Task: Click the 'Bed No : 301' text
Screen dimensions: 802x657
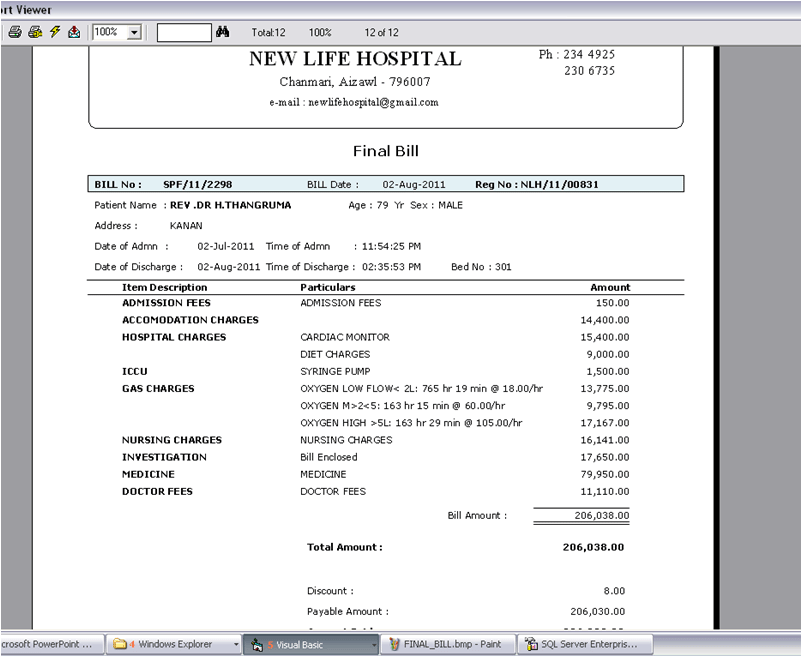Action: pos(481,267)
